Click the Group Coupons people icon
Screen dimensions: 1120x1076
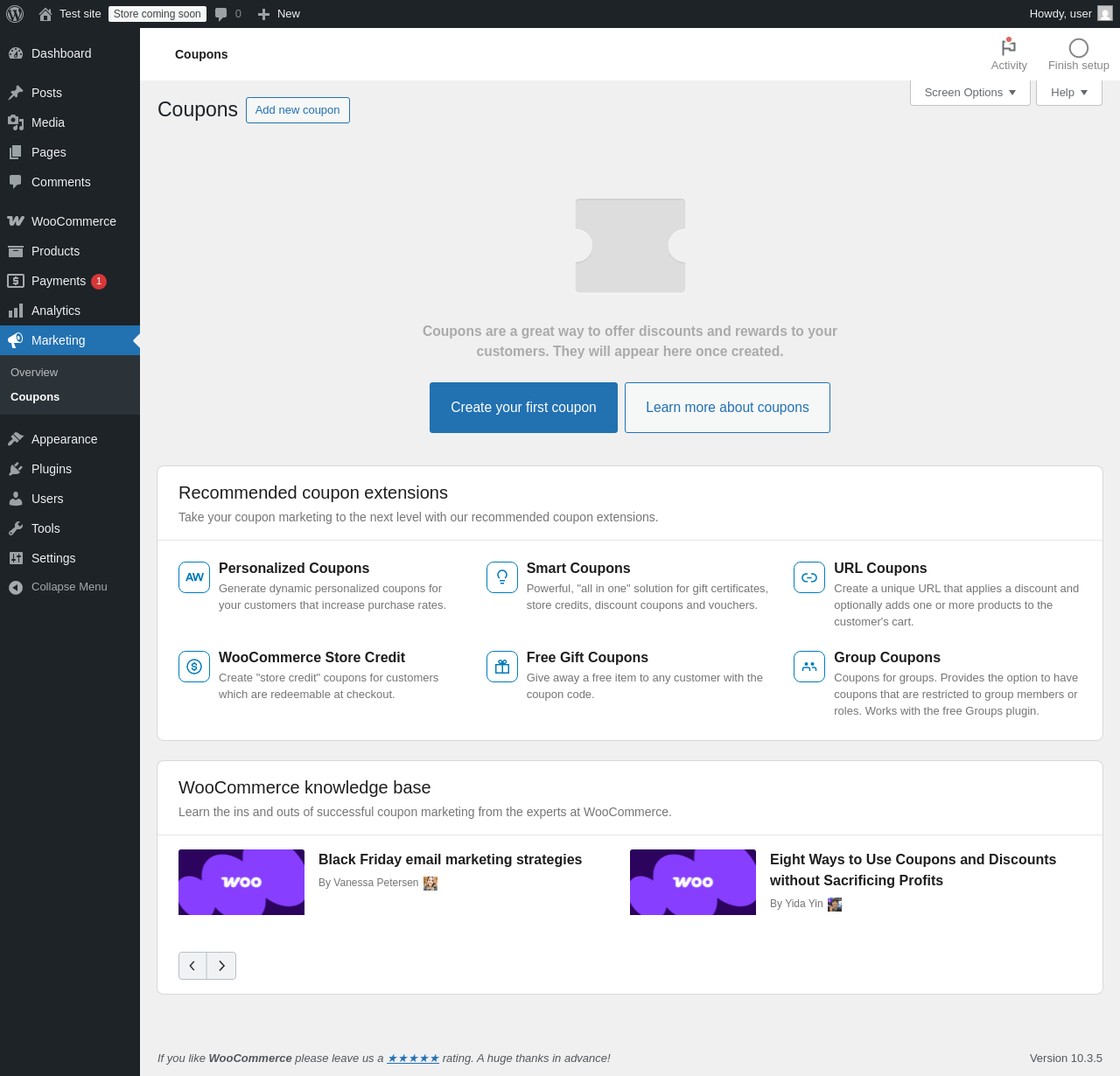[809, 667]
